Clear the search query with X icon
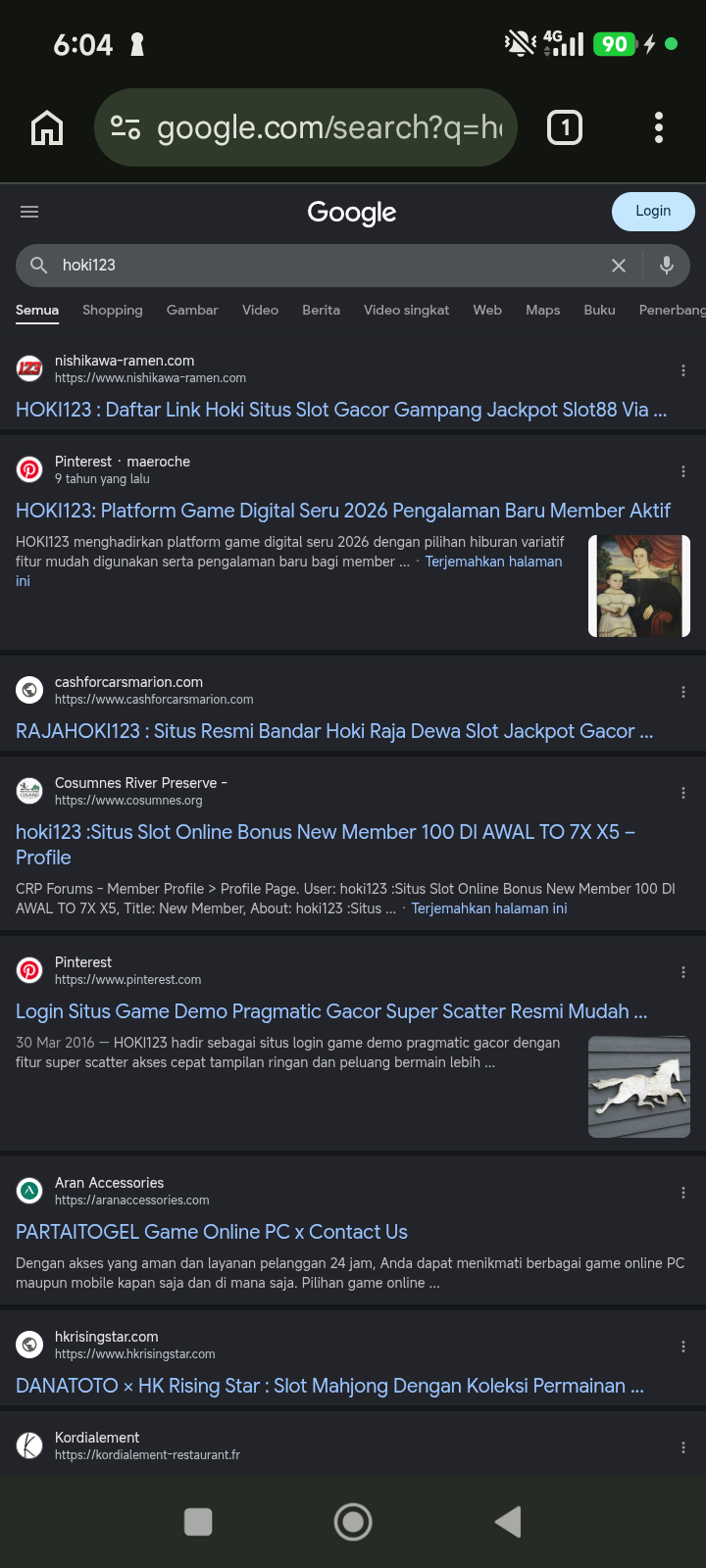This screenshot has width=706, height=1568. (x=619, y=266)
